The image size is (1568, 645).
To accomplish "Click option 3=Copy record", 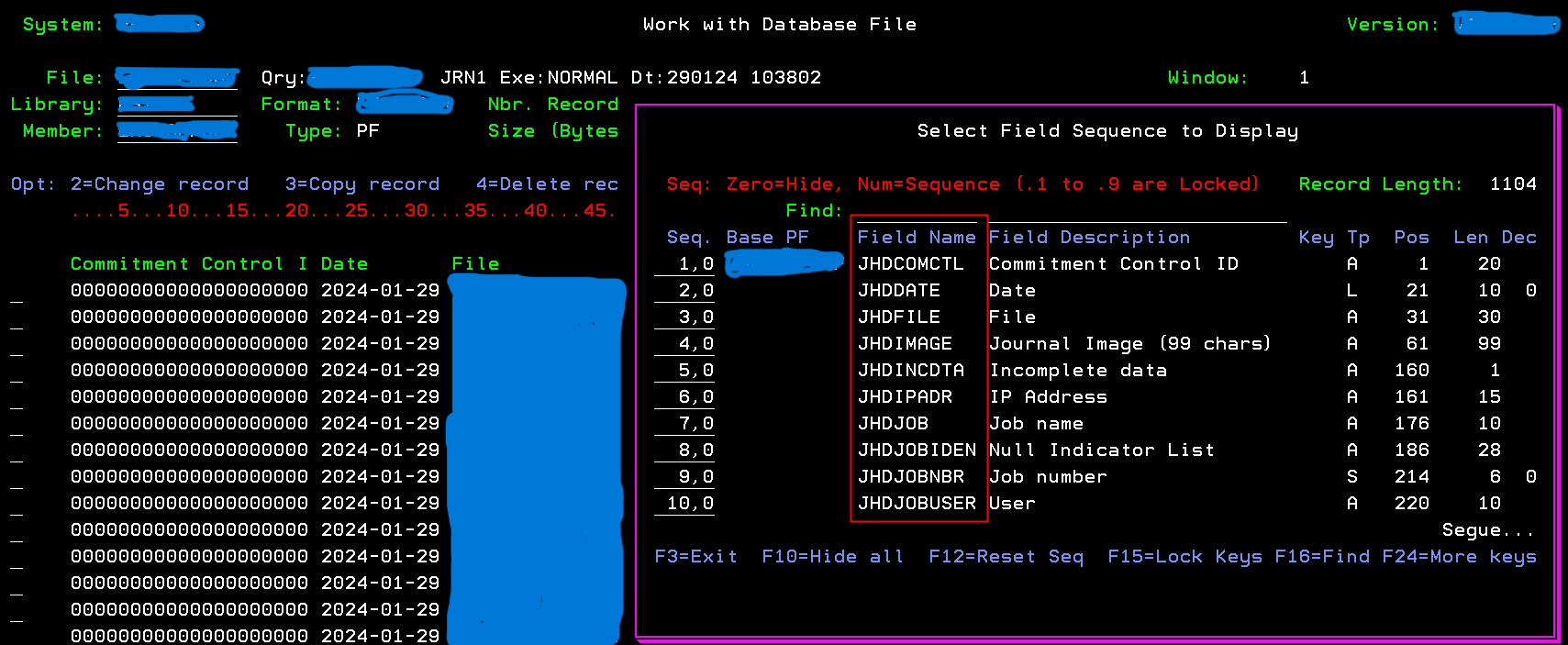I will tap(362, 184).
